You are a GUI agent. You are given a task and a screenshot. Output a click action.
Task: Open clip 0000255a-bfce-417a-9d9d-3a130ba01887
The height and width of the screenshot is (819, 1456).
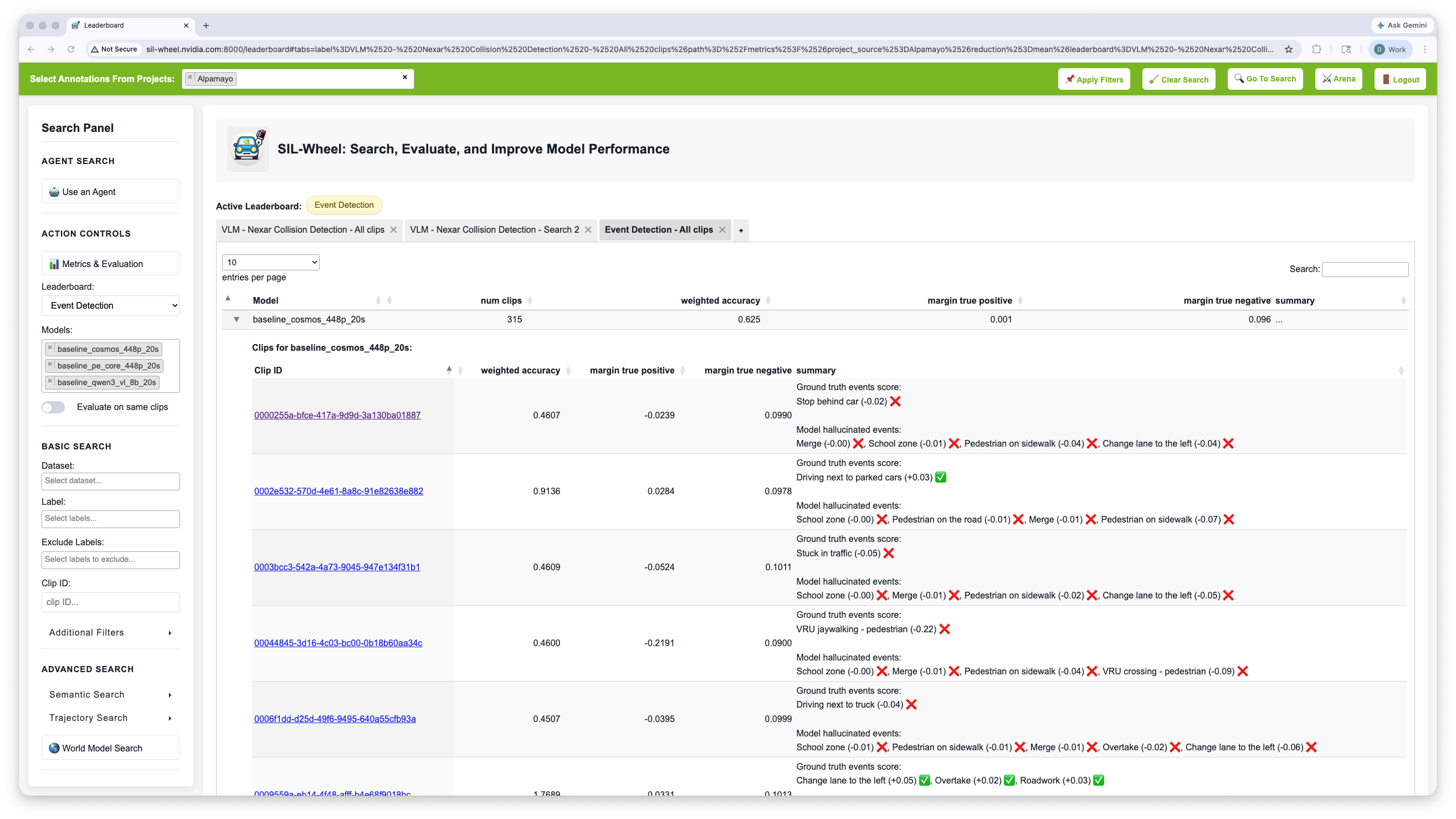click(337, 415)
